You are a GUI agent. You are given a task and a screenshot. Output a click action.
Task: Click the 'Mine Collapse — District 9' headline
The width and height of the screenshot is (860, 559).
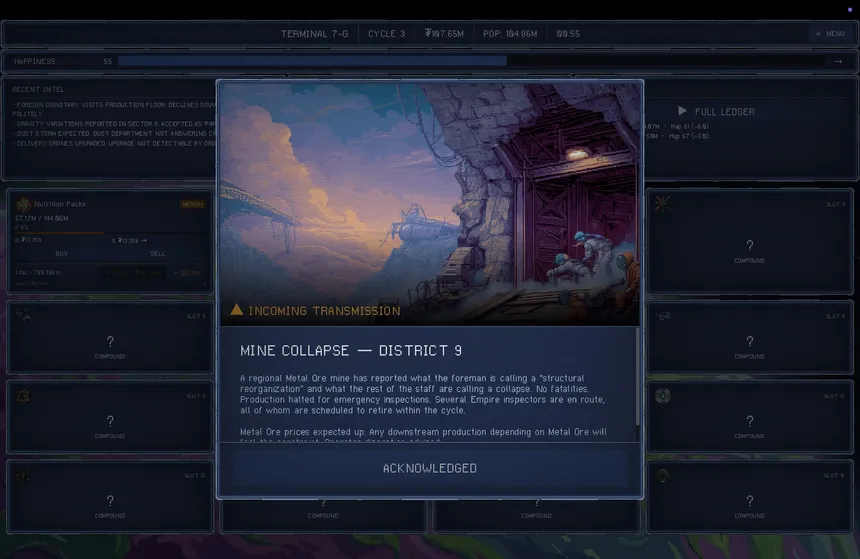point(351,351)
